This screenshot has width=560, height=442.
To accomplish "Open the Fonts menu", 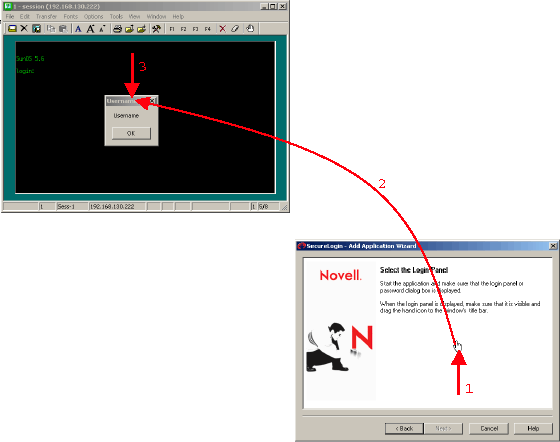I will click(x=70, y=16).
